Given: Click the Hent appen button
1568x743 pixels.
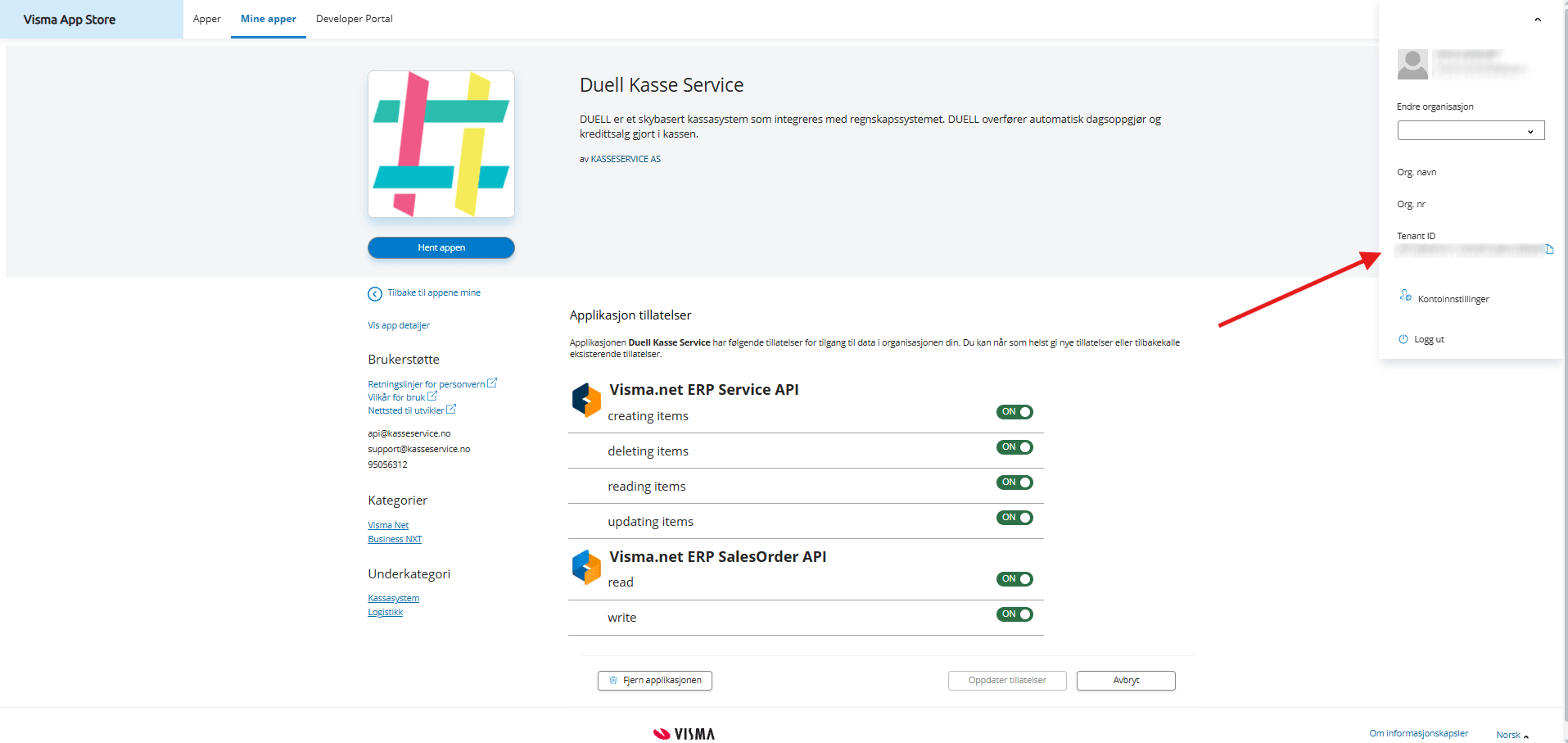Looking at the screenshot, I should pos(441,247).
